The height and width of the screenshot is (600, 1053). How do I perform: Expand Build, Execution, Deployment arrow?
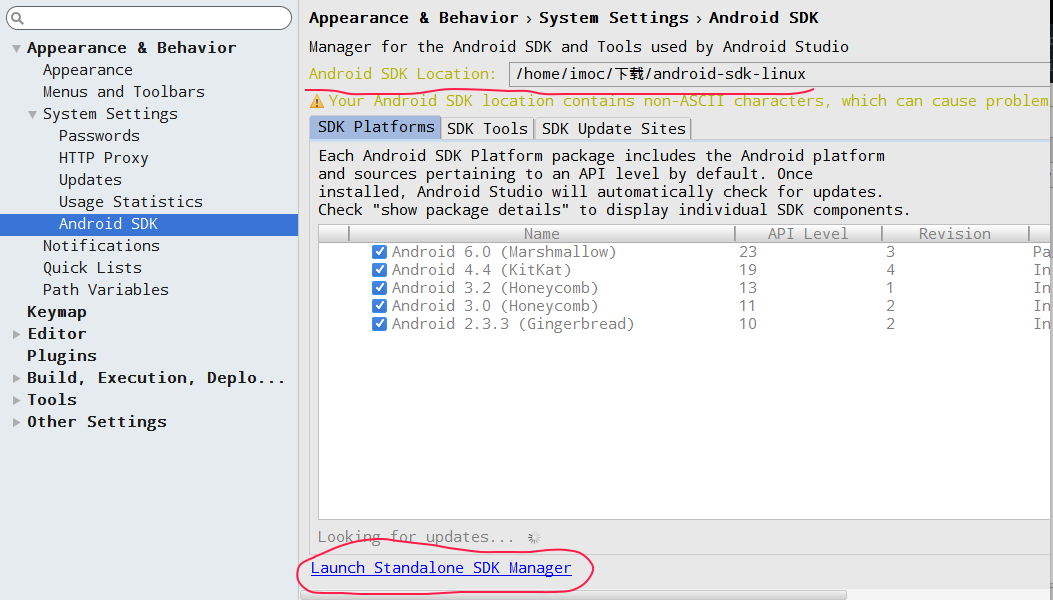(x=16, y=378)
